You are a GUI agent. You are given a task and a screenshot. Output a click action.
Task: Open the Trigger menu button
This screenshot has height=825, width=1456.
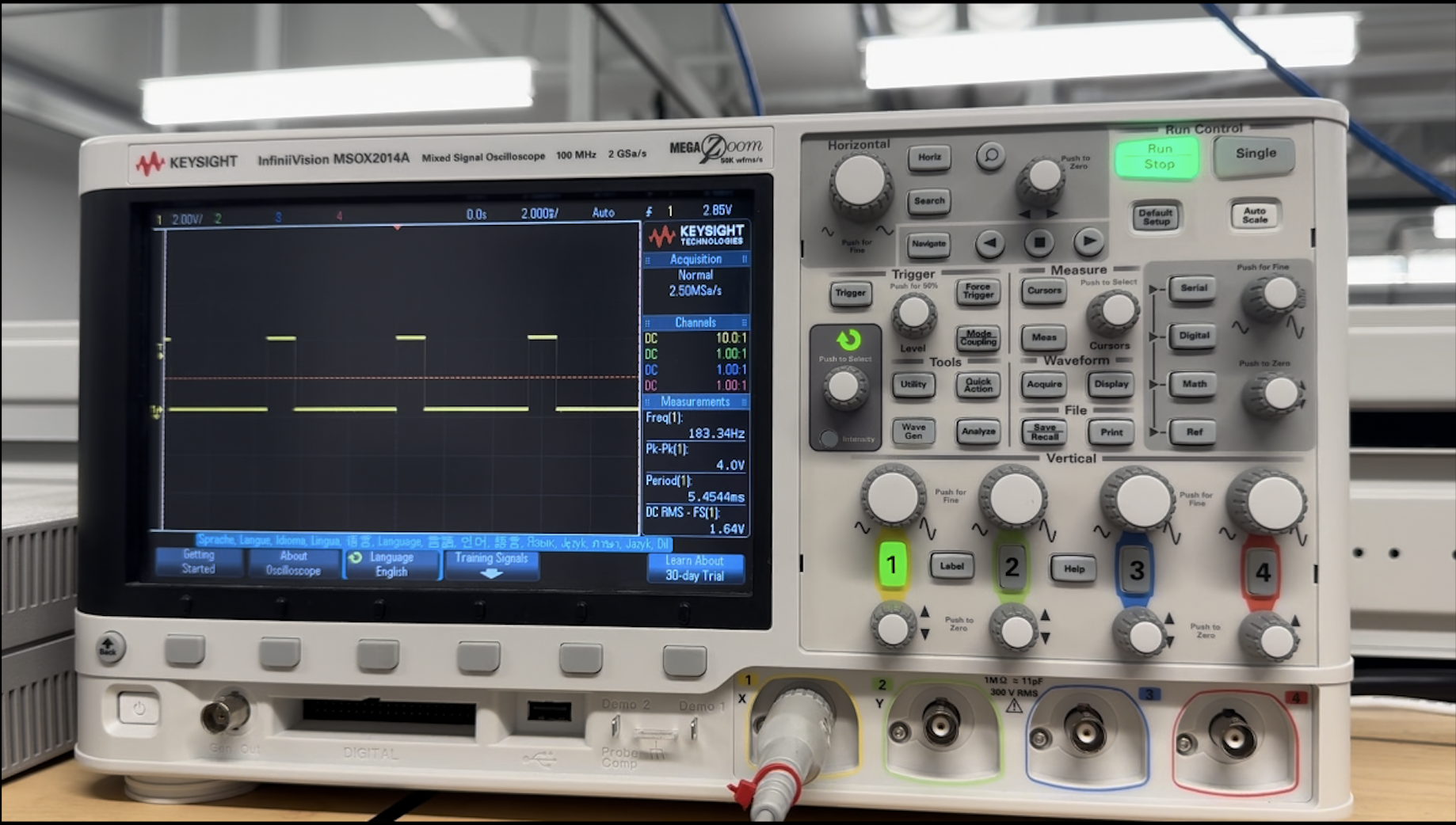tap(850, 293)
